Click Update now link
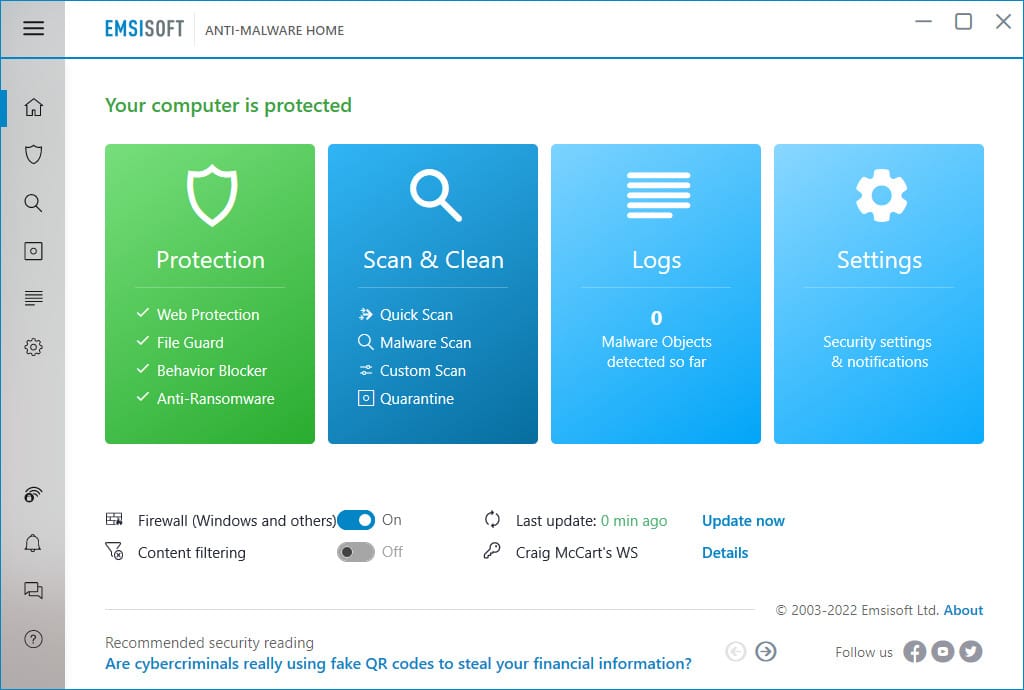 click(x=743, y=521)
